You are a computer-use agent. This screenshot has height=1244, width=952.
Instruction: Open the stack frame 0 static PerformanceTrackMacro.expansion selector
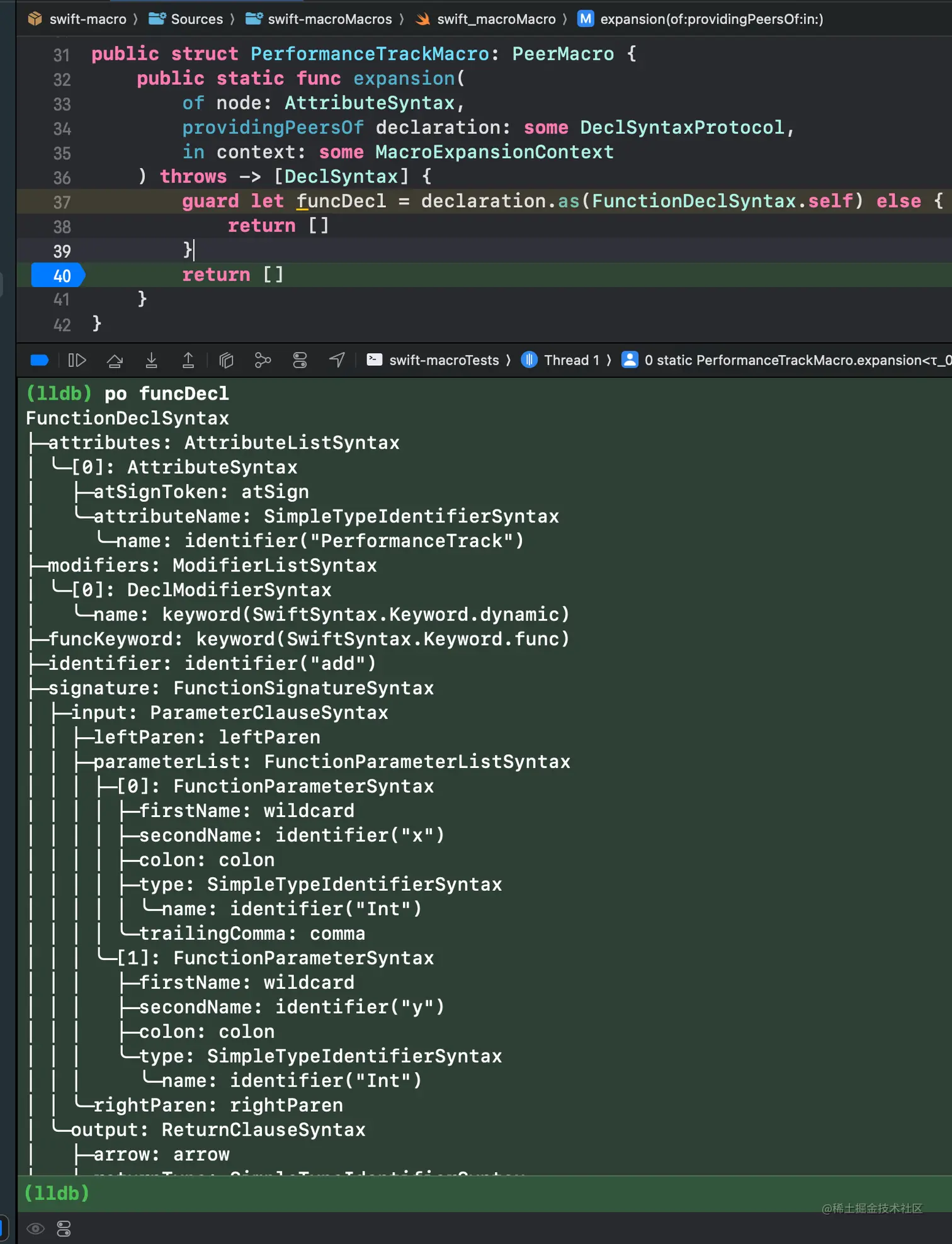[x=786, y=360]
